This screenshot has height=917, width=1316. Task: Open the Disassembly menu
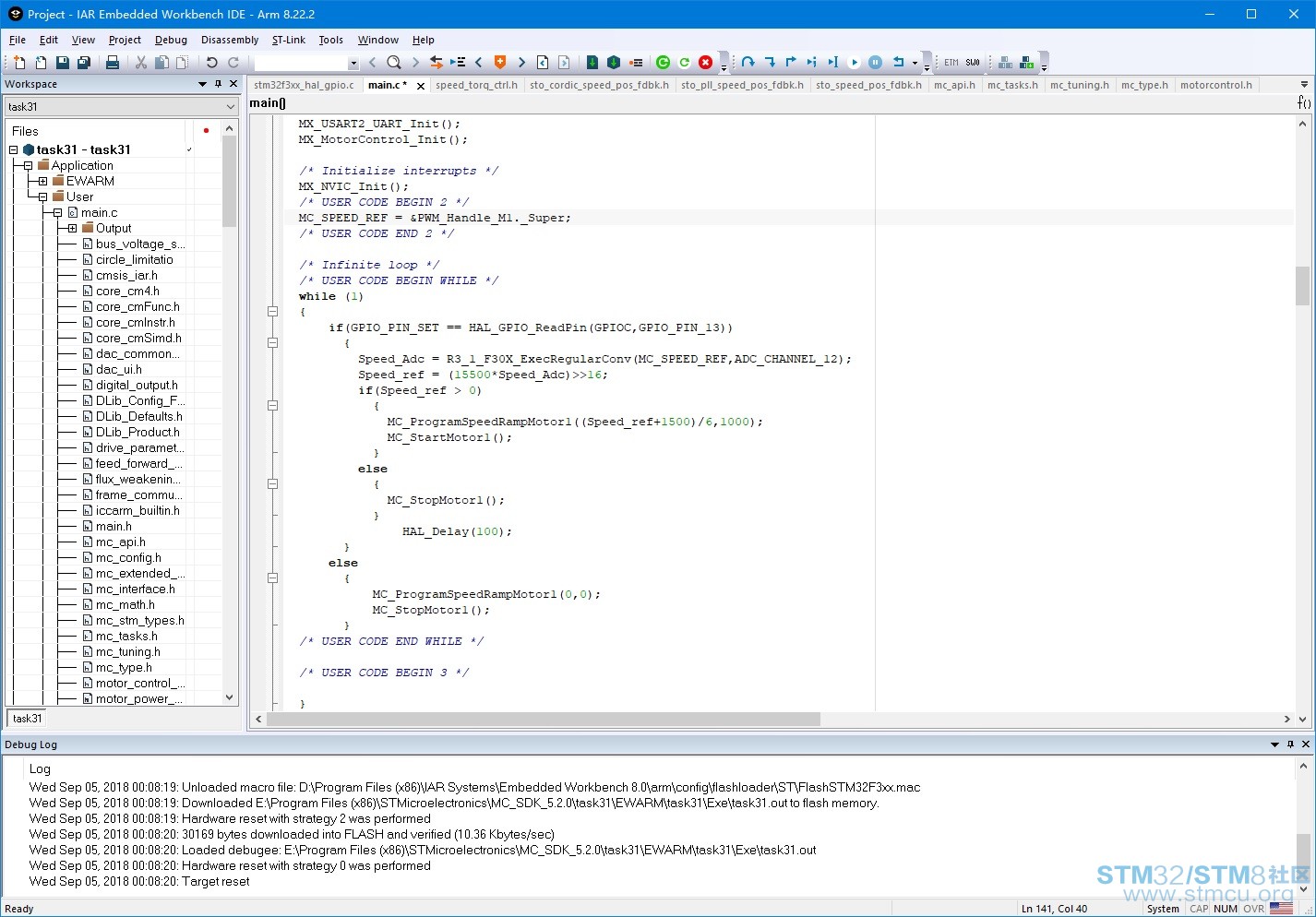(230, 40)
